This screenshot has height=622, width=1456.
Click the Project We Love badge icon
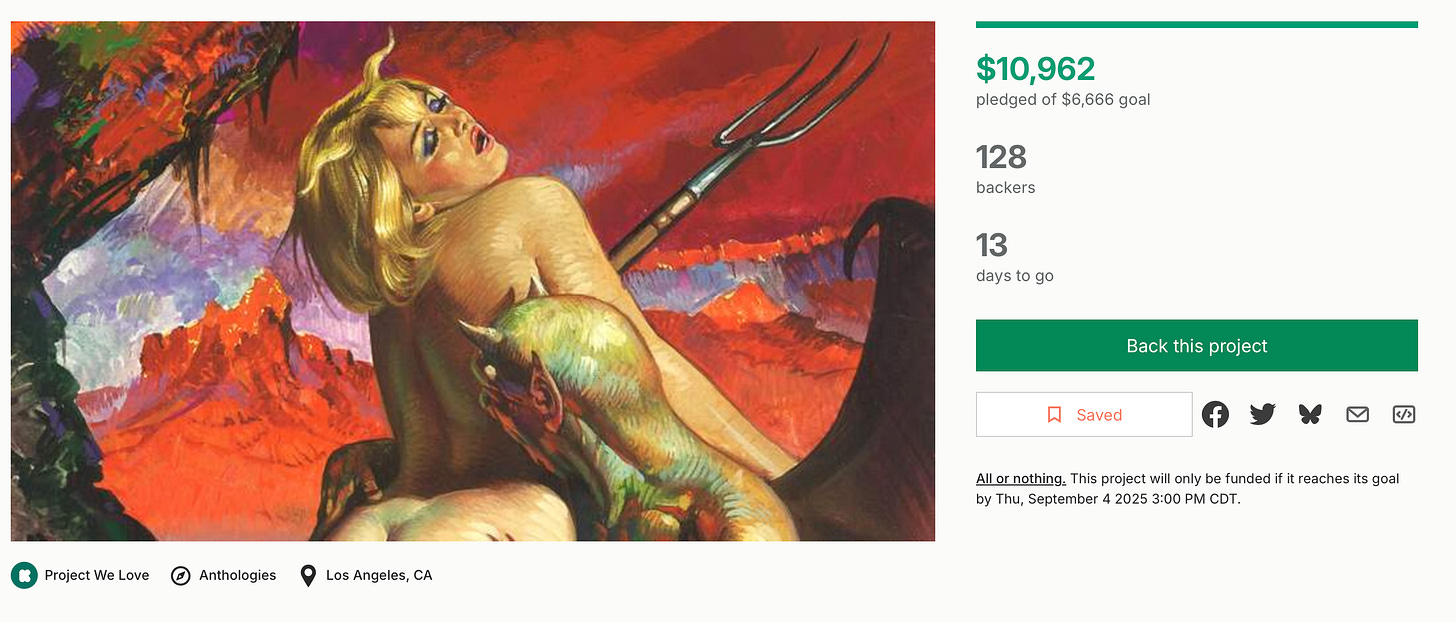pos(24,575)
